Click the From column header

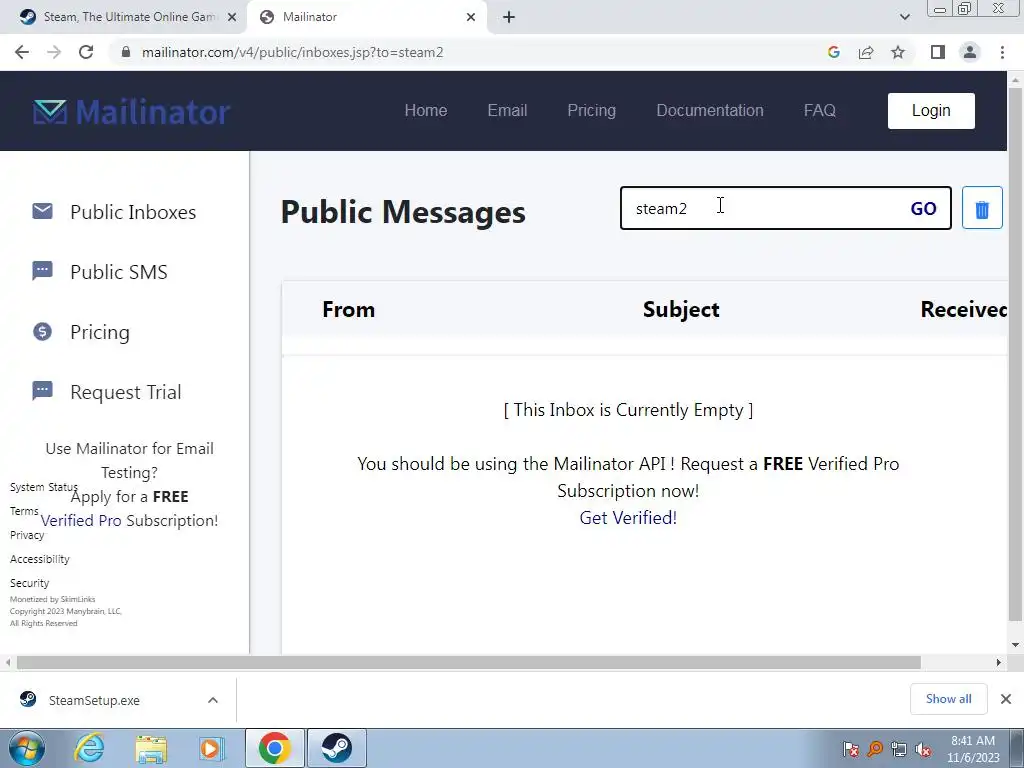349,309
